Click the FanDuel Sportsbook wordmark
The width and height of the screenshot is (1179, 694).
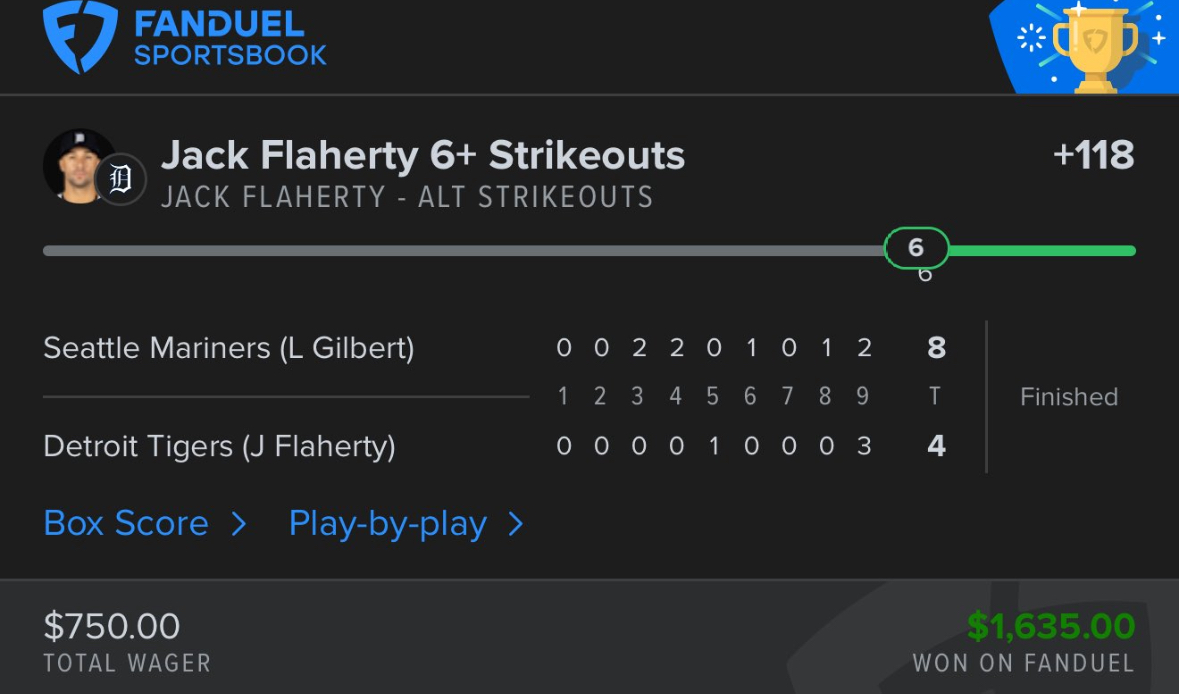pos(230,38)
